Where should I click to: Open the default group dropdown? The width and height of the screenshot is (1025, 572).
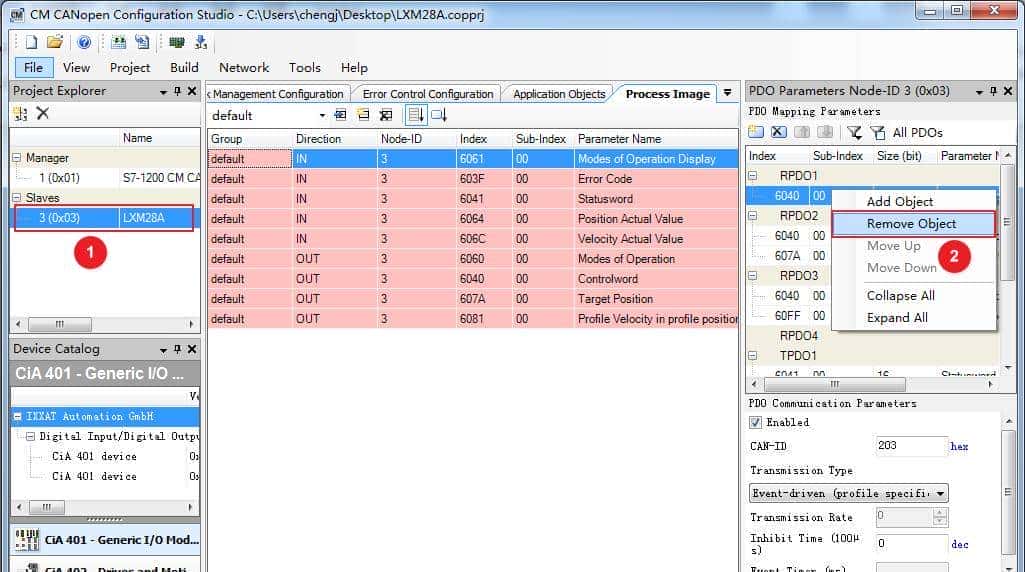pyautogui.click(x=323, y=115)
